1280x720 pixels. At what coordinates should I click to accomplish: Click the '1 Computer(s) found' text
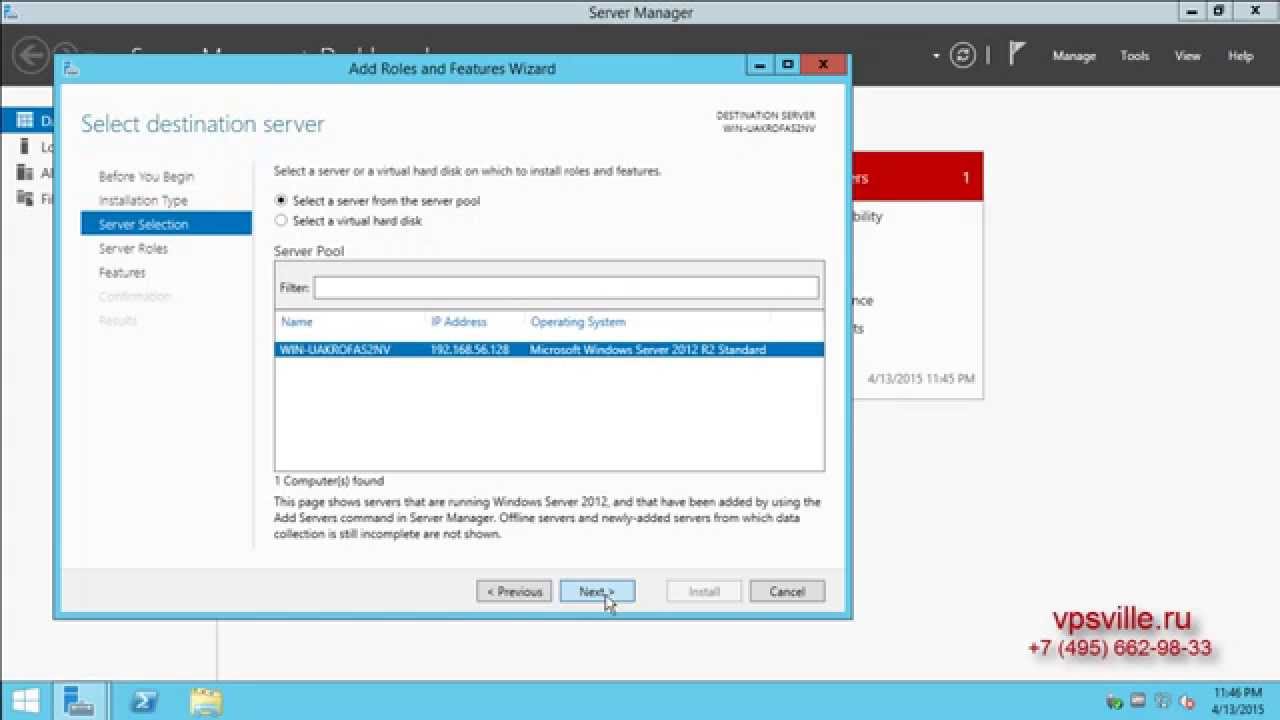tap(329, 481)
